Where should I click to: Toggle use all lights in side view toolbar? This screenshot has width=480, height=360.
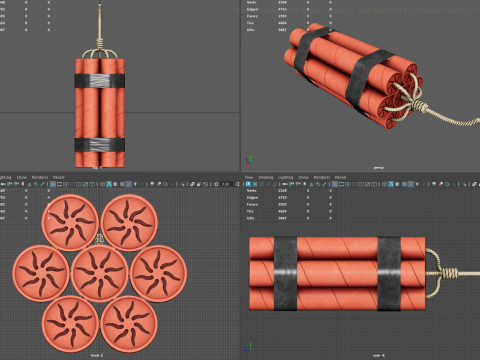(x=417, y=184)
